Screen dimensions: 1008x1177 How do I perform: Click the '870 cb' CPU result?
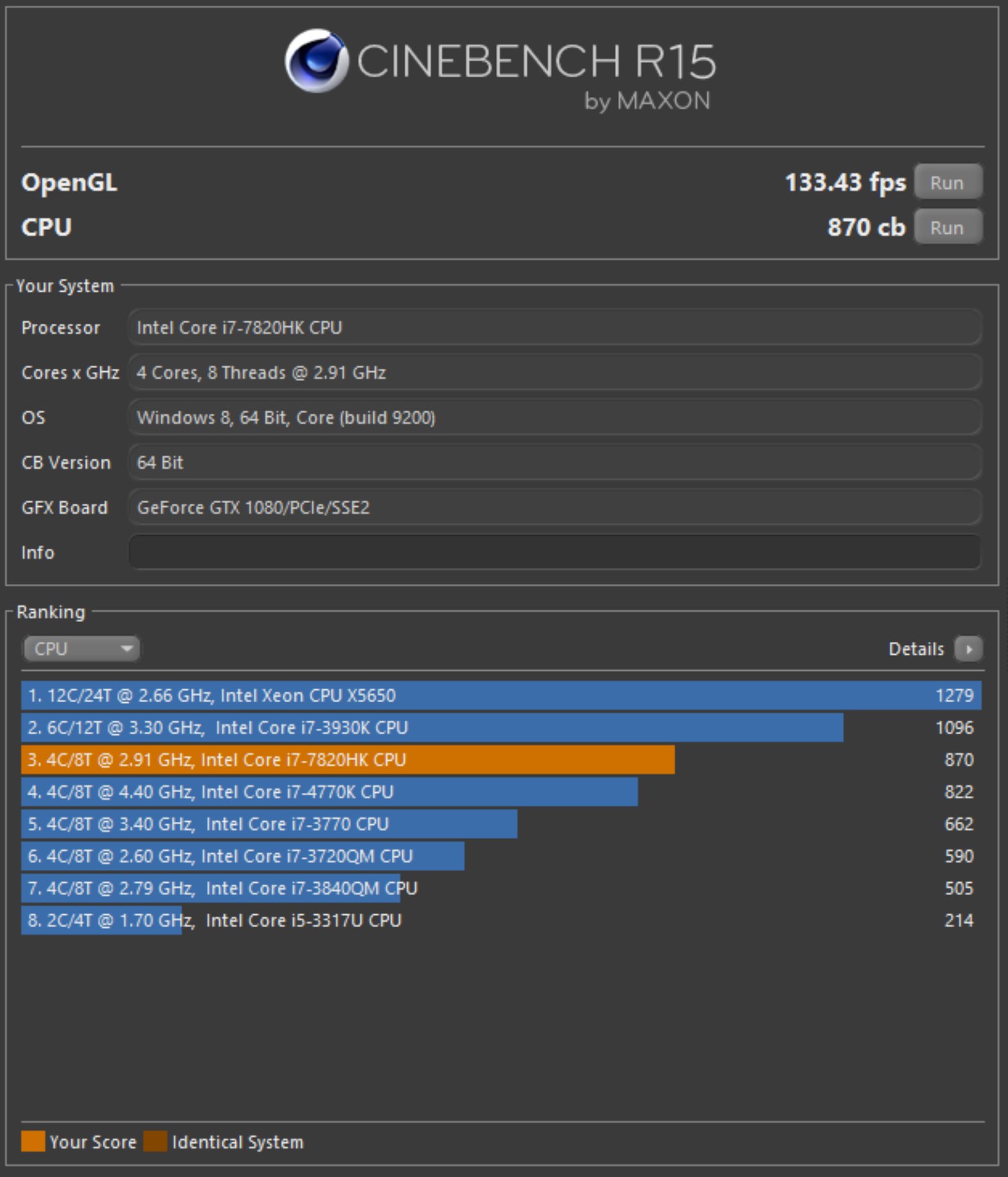[866, 227]
